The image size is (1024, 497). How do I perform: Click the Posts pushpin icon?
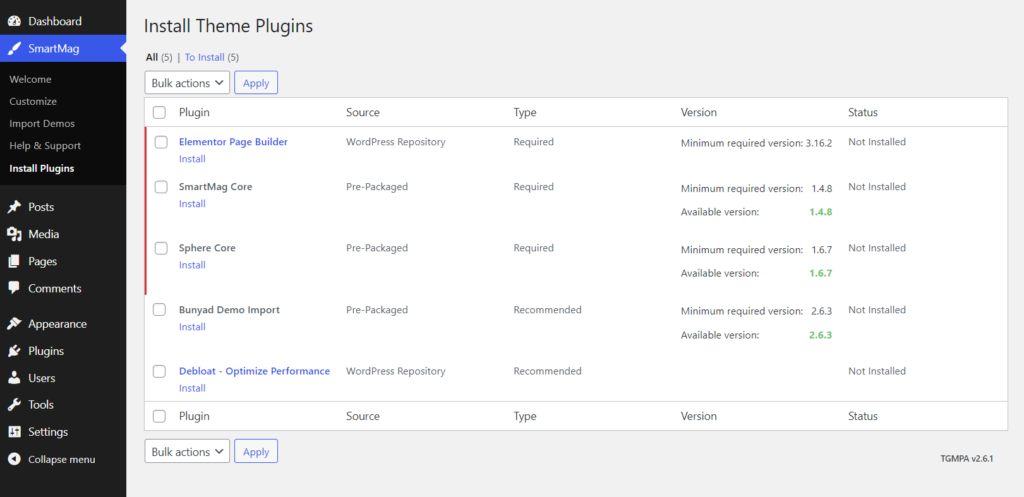[14, 207]
